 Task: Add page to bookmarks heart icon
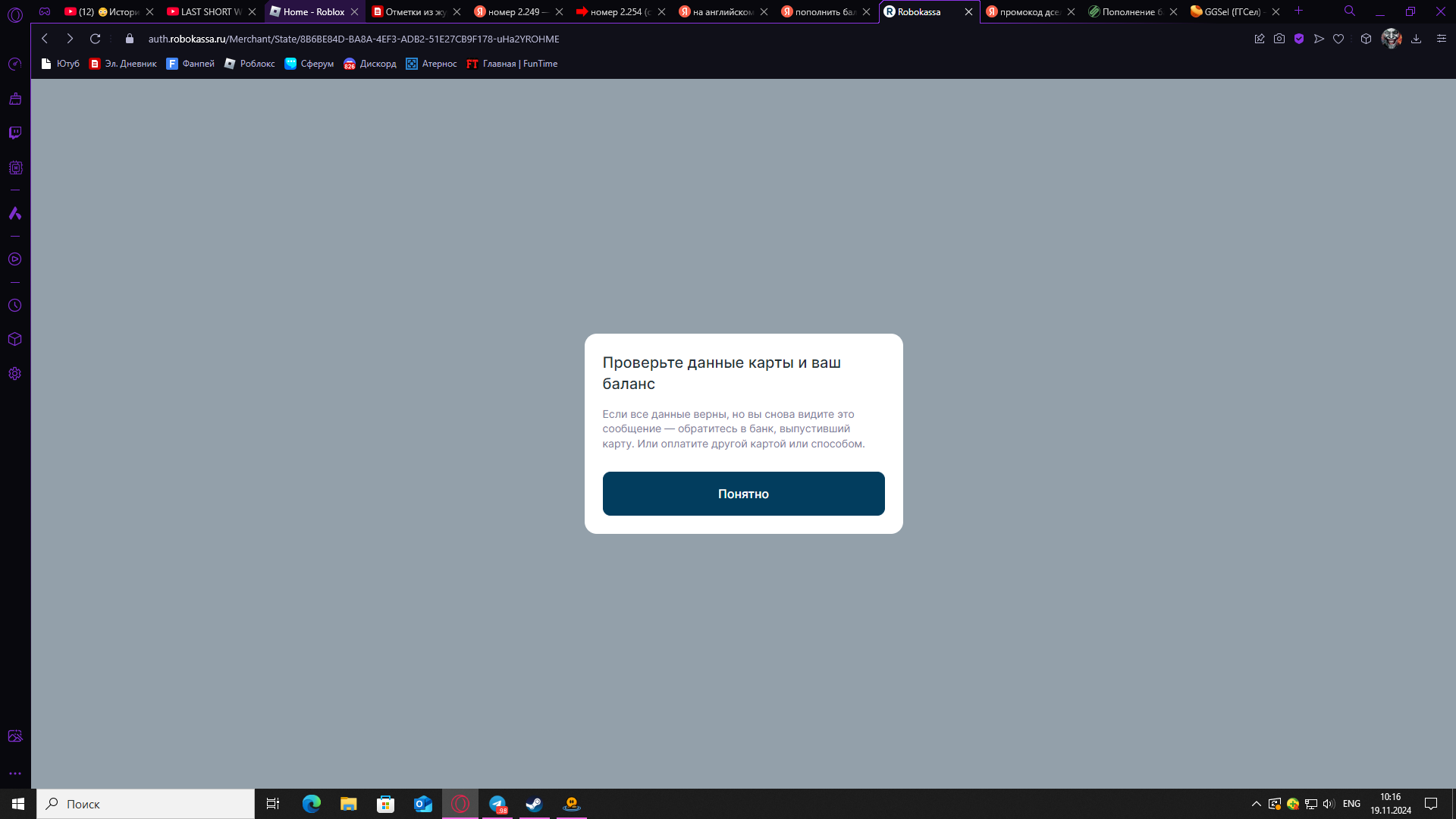coord(1338,39)
